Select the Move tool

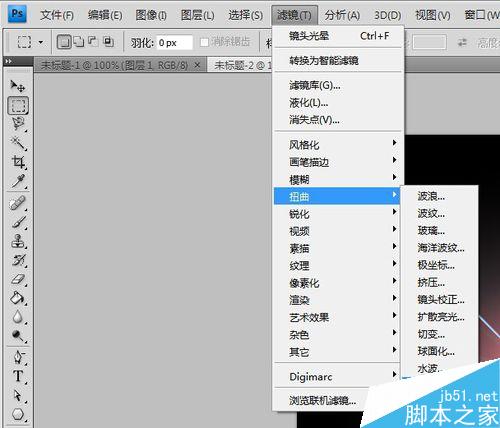tap(17, 86)
